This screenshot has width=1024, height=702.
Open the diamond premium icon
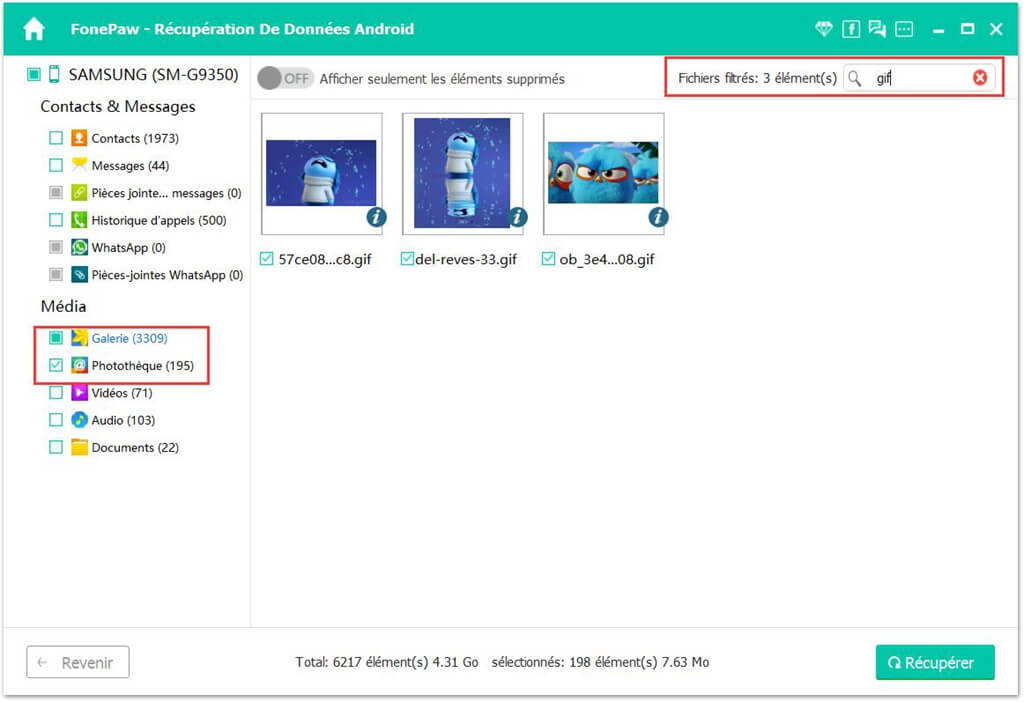[x=824, y=29]
